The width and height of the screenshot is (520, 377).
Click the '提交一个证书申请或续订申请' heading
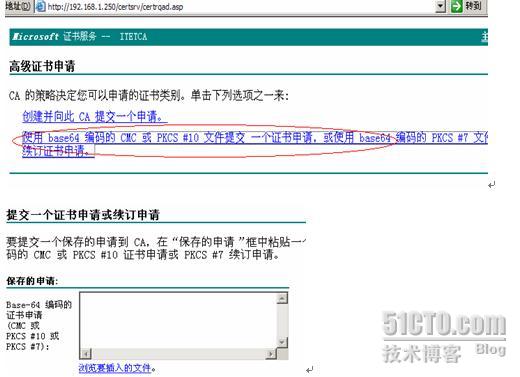tap(83, 214)
